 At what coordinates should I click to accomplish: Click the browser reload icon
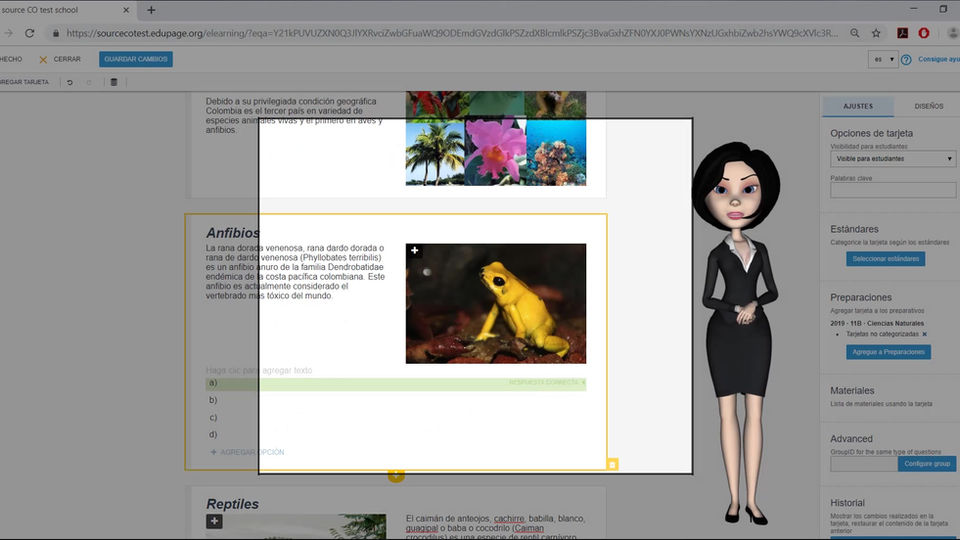coord(29,33)
